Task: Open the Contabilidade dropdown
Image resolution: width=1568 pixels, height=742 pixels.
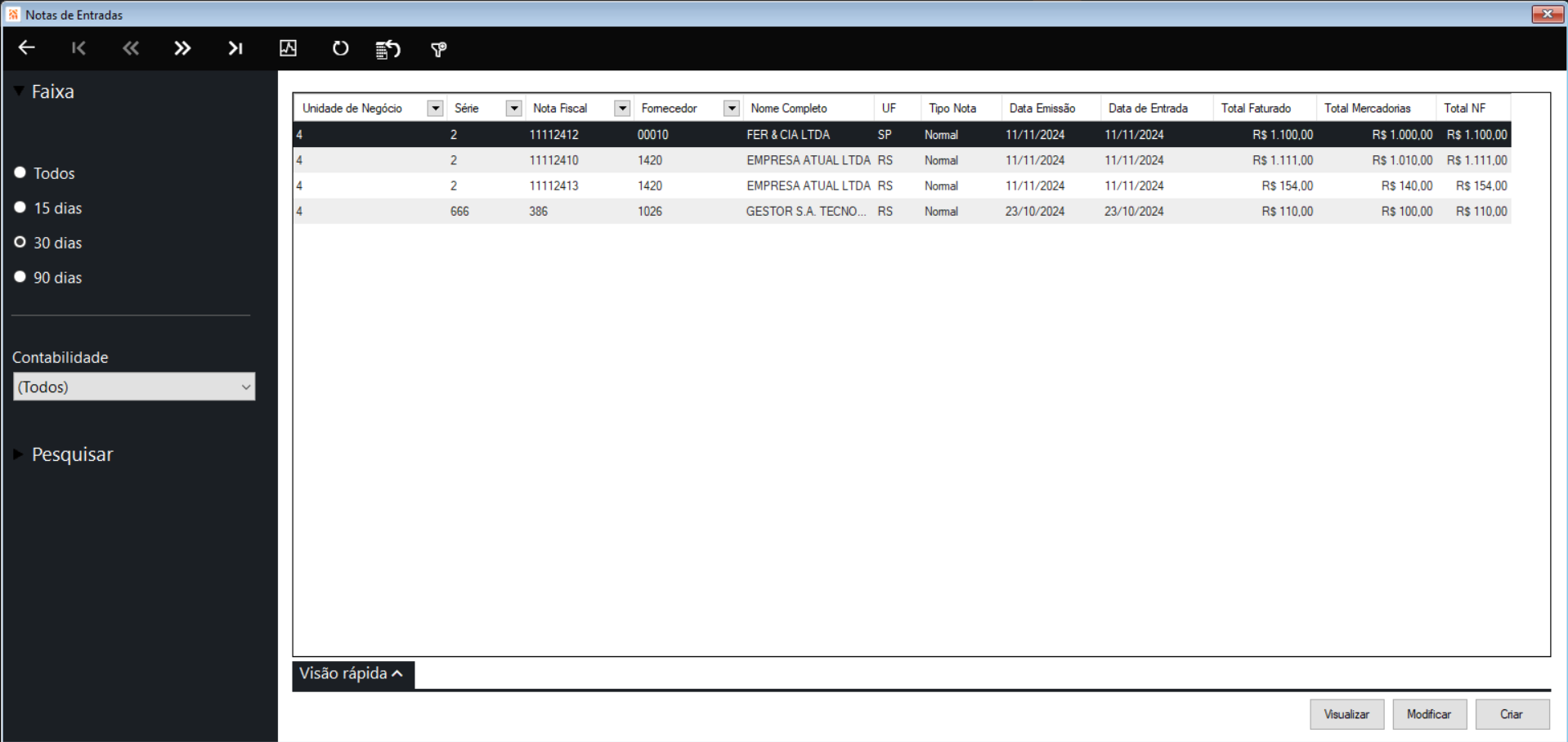Action: (x=134, y=387)
